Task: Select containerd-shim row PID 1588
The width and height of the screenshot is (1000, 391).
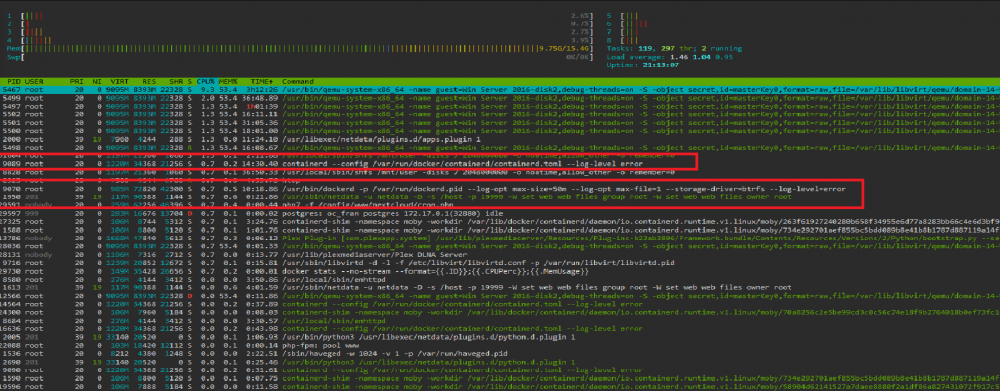Action: 500,230
